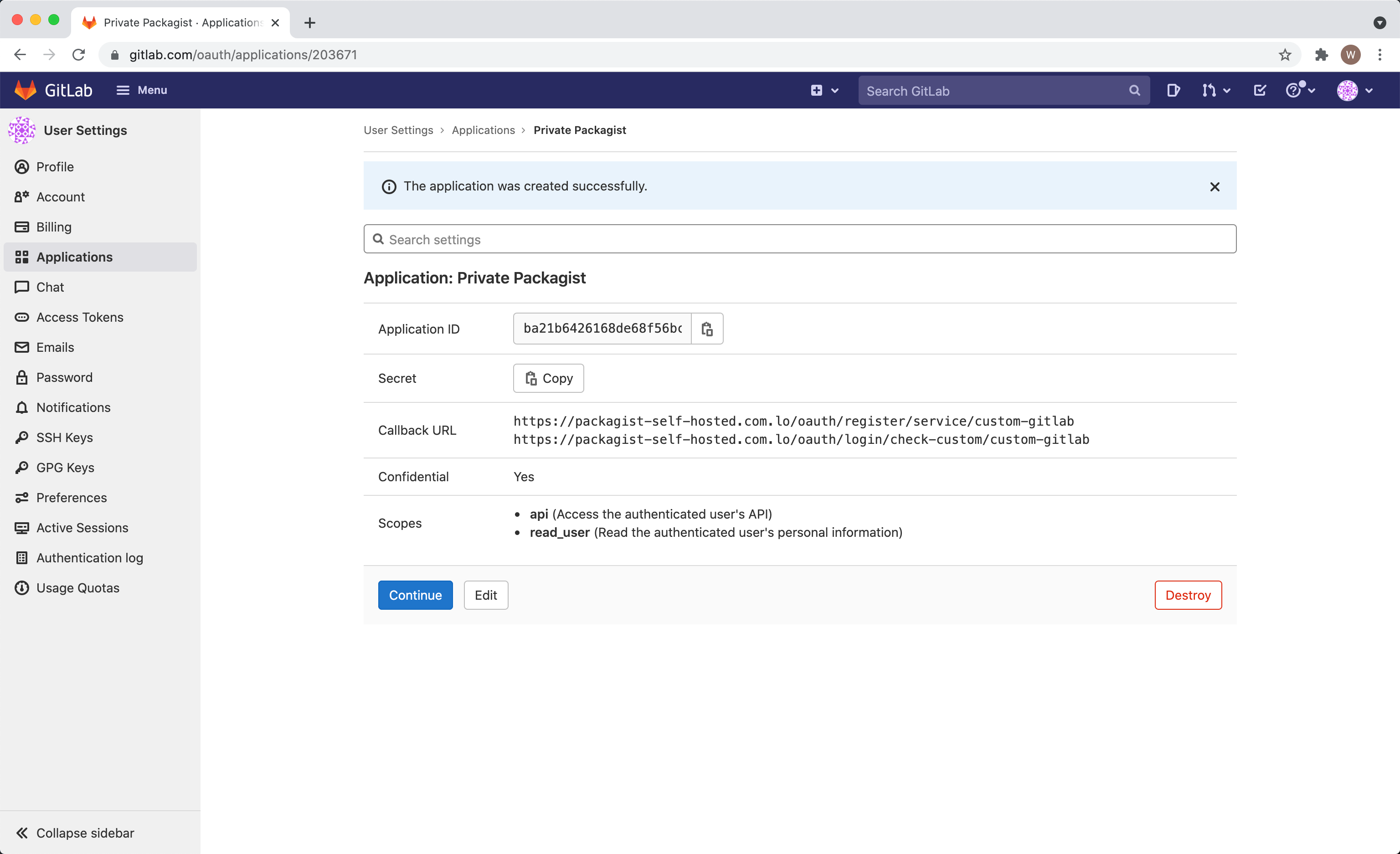
Task: Open the Help dropdown in navbar
Action: pos(1301,90)
